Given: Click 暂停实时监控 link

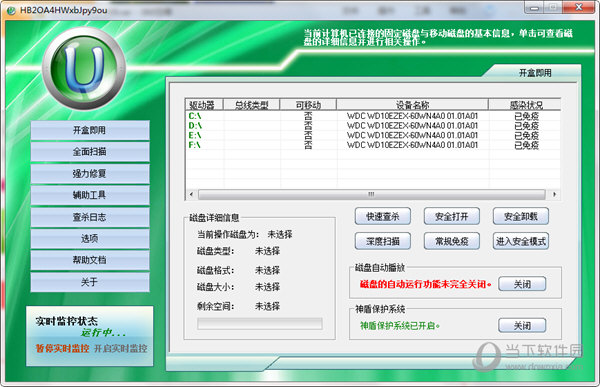Looking at the screenshot, I should pyautogui.click(x=62, y=348).
